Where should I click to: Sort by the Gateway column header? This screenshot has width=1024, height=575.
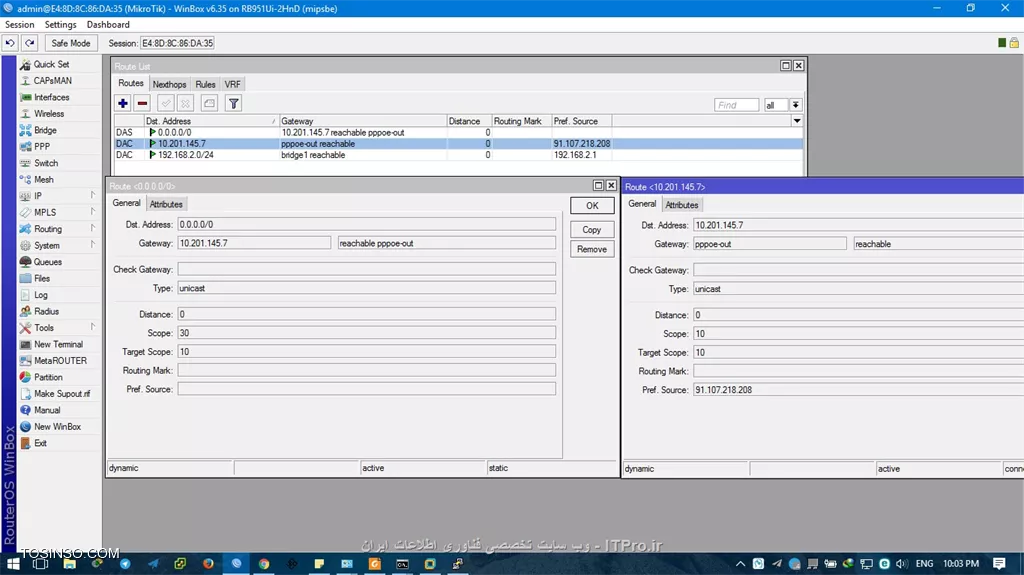pyautogui.click(x=363, y=121)
